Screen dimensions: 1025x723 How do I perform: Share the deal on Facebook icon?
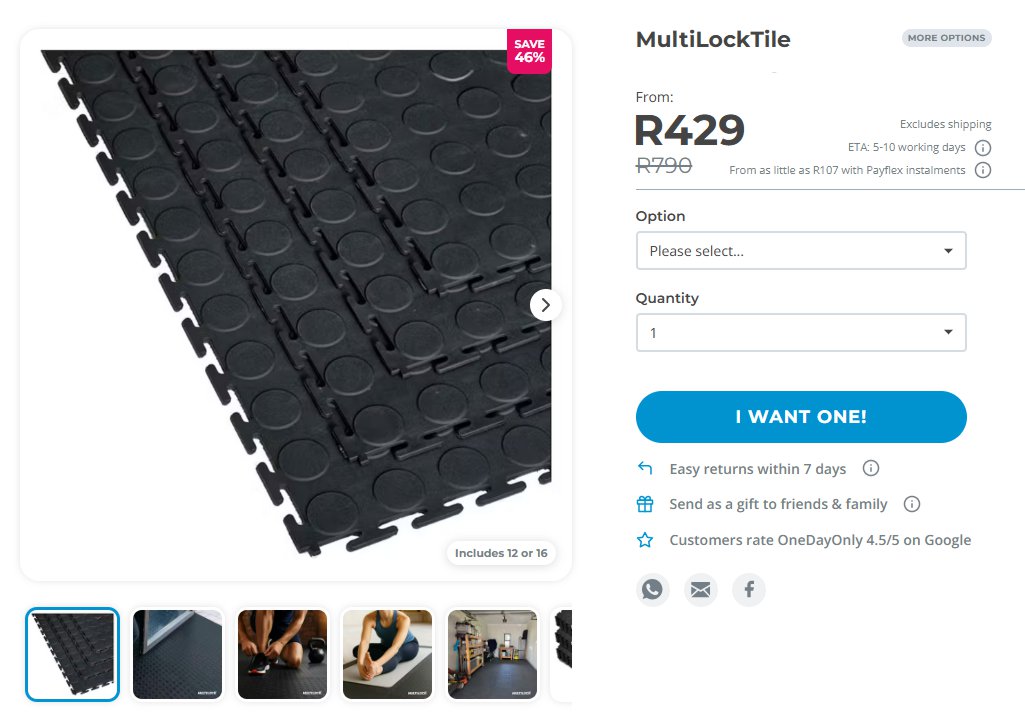click(x=749, y=590)
